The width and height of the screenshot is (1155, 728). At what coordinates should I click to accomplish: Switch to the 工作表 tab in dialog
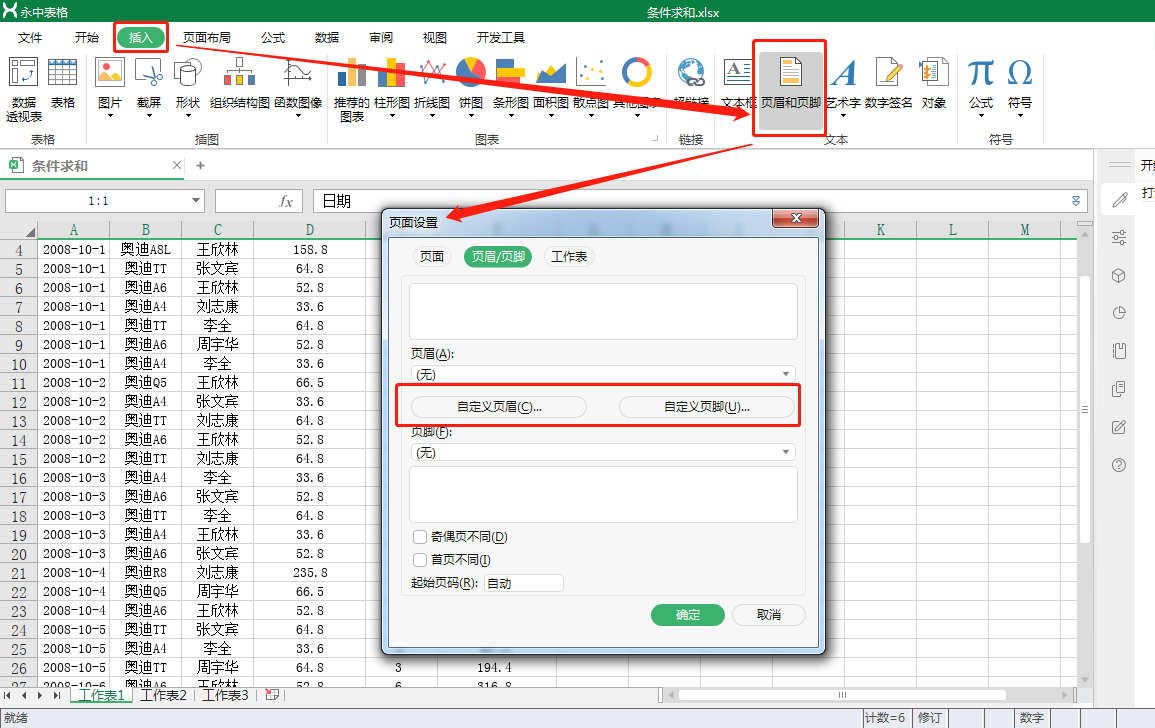pos(568,256)
